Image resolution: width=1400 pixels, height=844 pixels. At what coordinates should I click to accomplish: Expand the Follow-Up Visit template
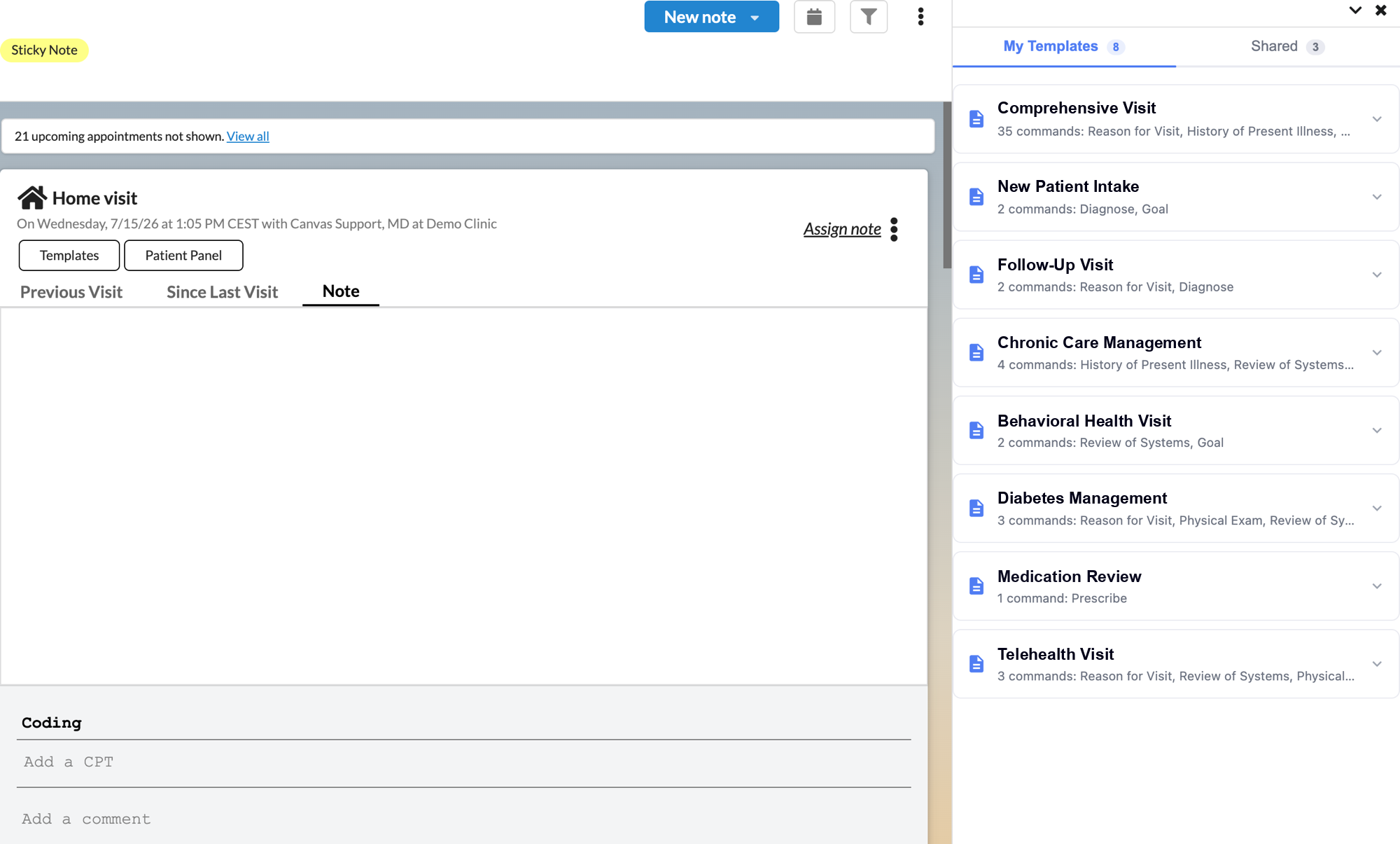[x=1377, y=275]
